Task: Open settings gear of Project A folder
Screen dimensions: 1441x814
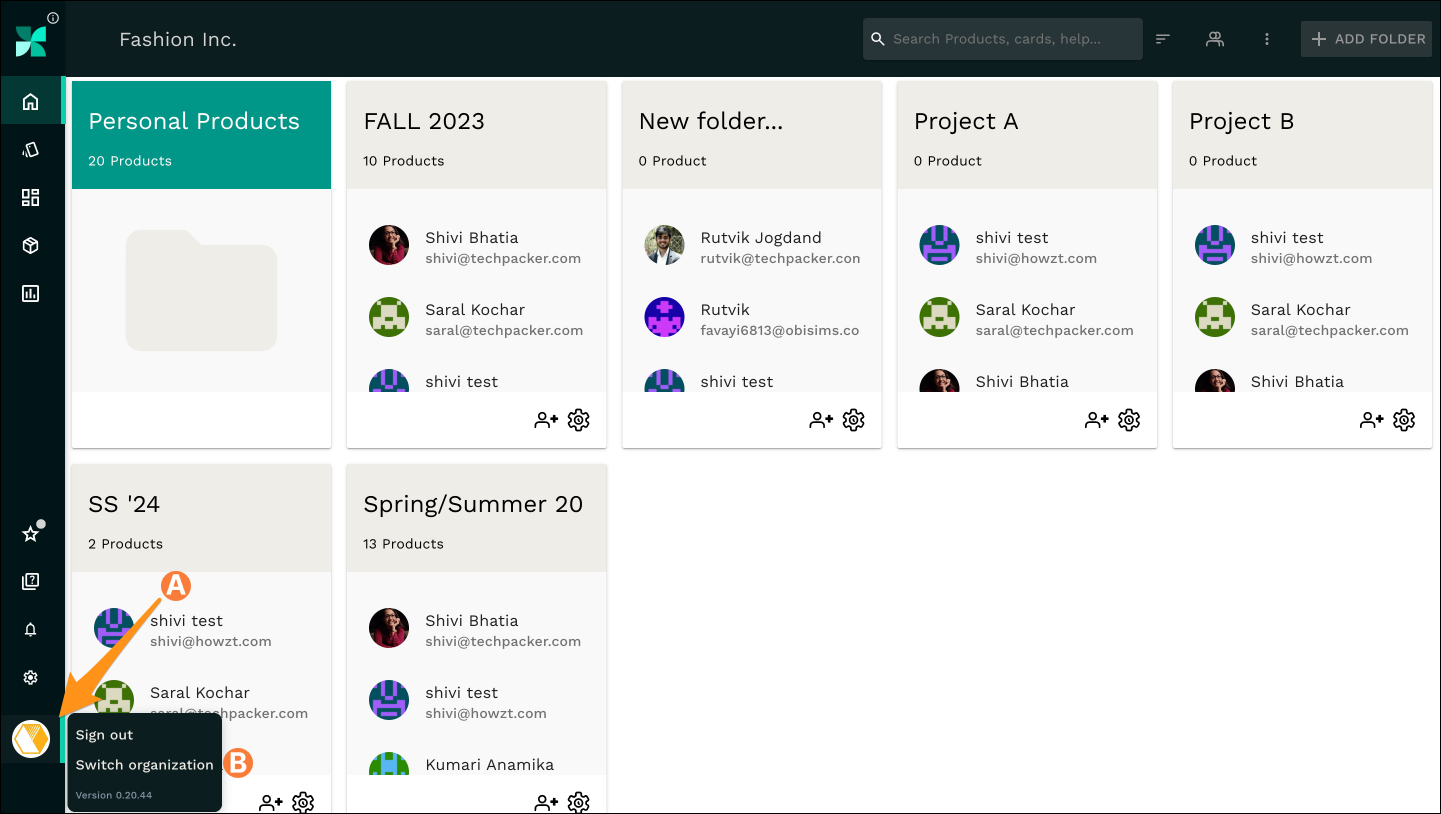Action: (x=1129, y=420)
